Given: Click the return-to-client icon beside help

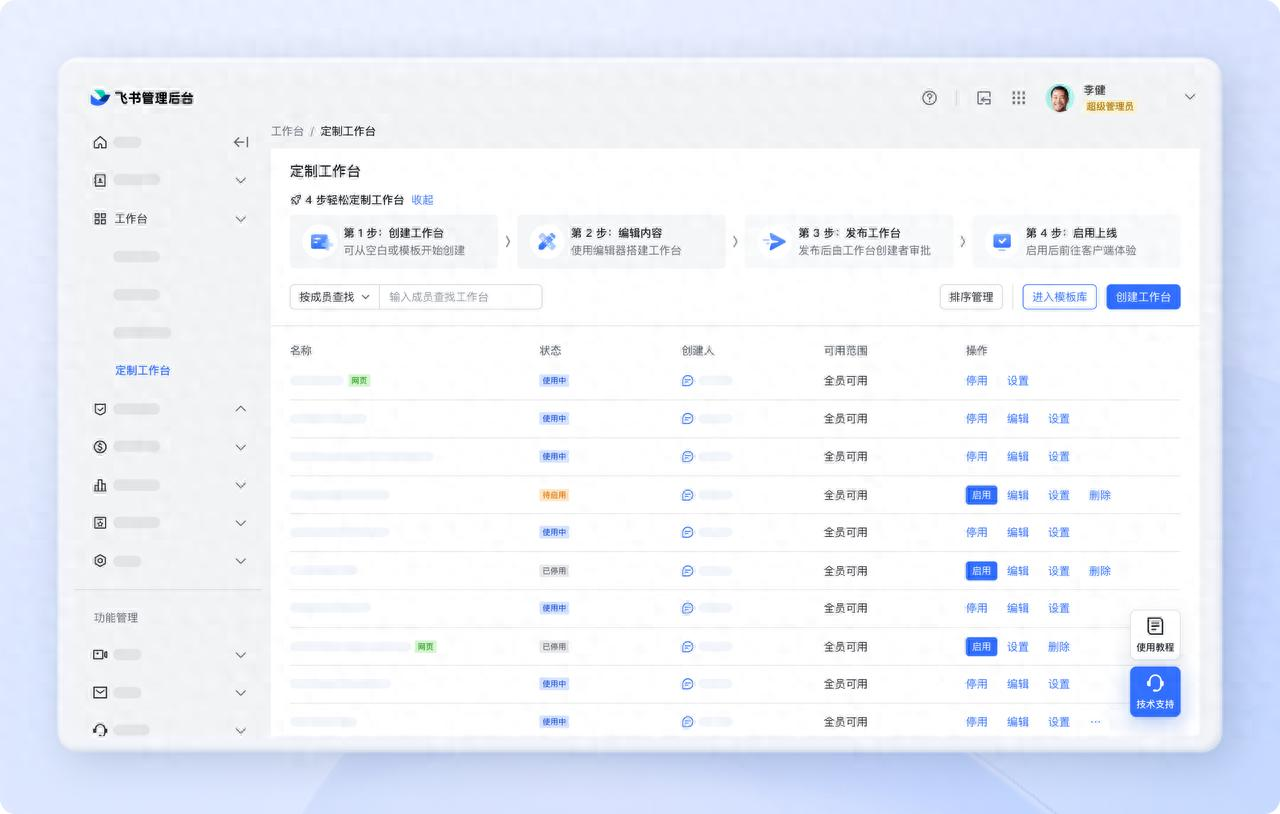Looking at the screenshot, I should click(x=984, y=97).
